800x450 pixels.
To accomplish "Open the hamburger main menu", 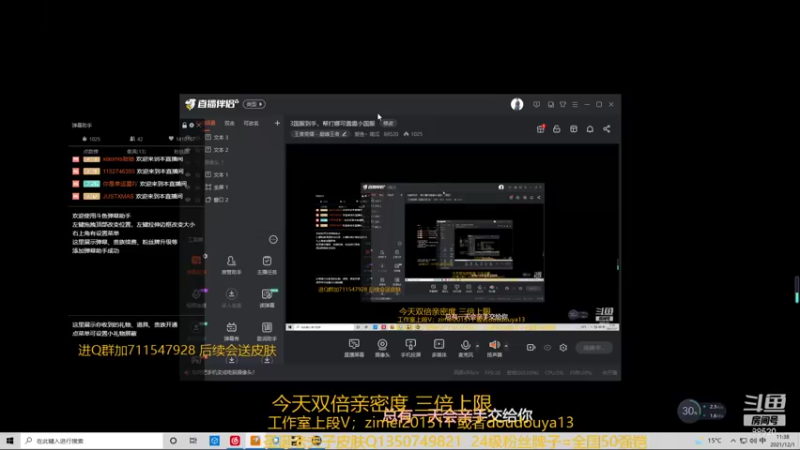I will tap(575, 104).
